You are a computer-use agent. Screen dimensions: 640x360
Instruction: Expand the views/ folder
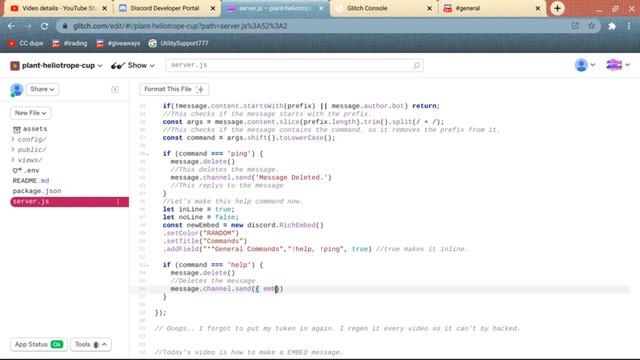click(x=27, y=160)
